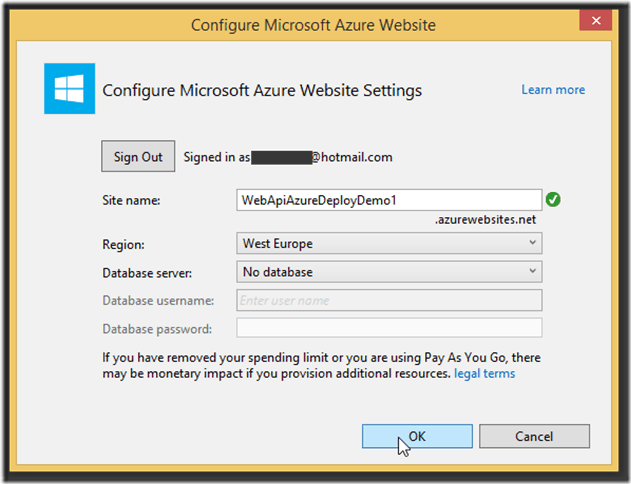This screenshot has width=631, height=484.
Task: Close the Configure Microsoft Azure Website dialog
Action: coord(596,20)
